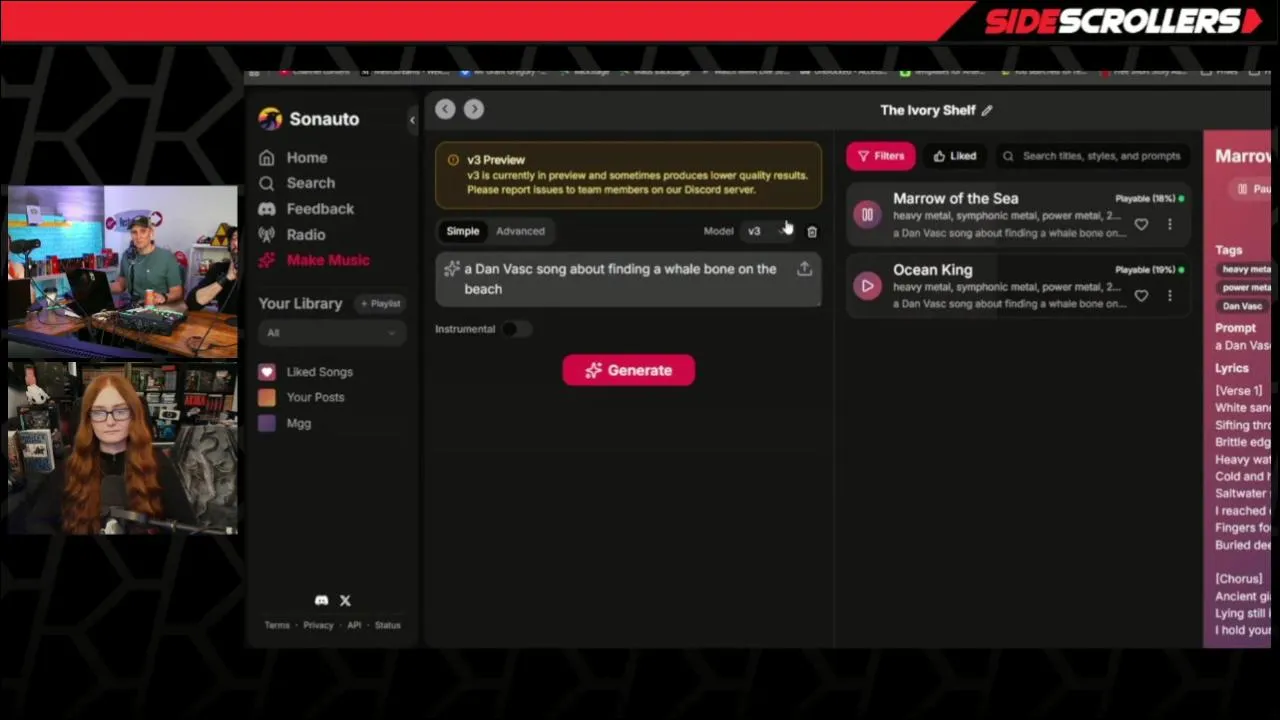The height and width of the screenshot is (720, 1280).
Task: Pause Marrow of the Sea
Action: point(867,215)
